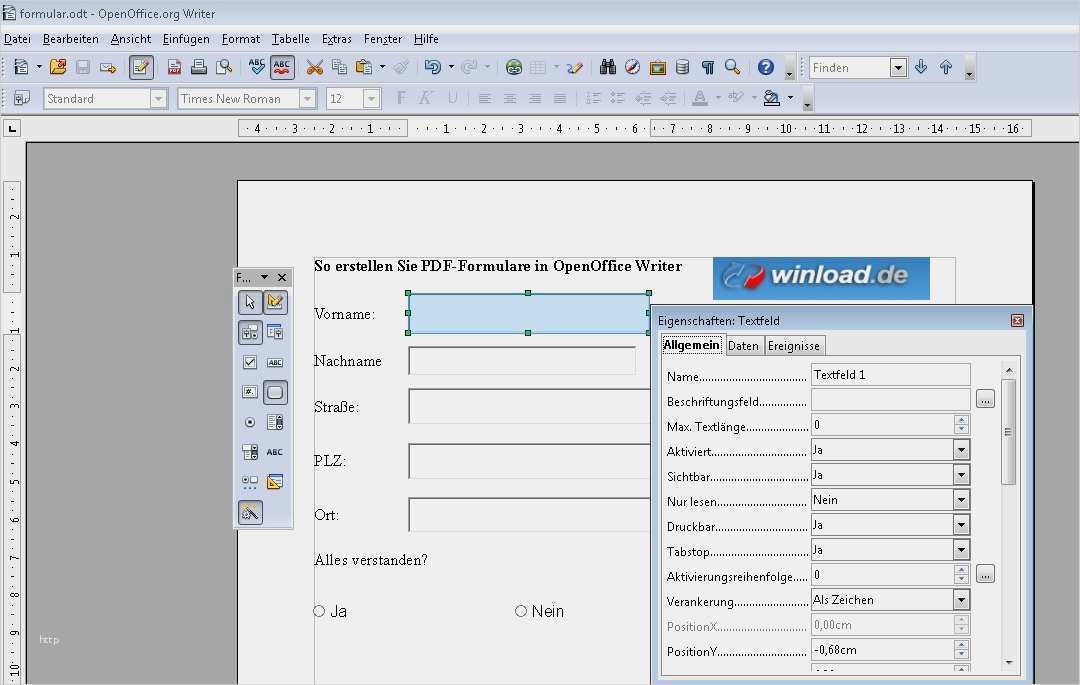Screen dimensions: 1080x685
Task: Open Find & Replace binoculars icon
Action: 607,67
